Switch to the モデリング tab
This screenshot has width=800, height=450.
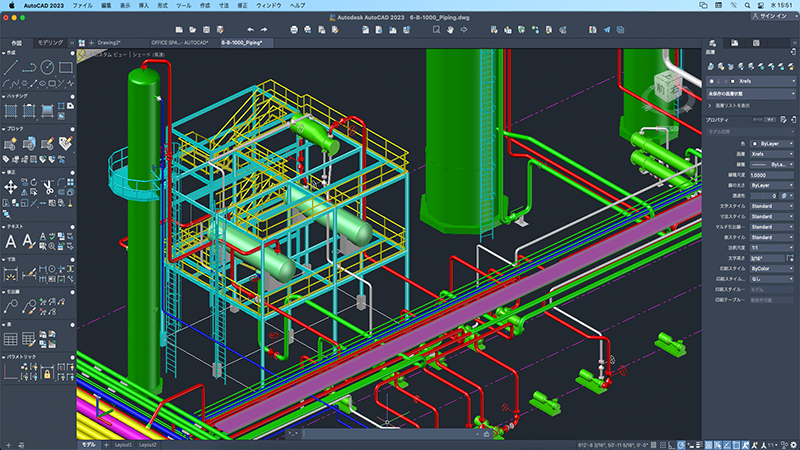tap(51, 43)
